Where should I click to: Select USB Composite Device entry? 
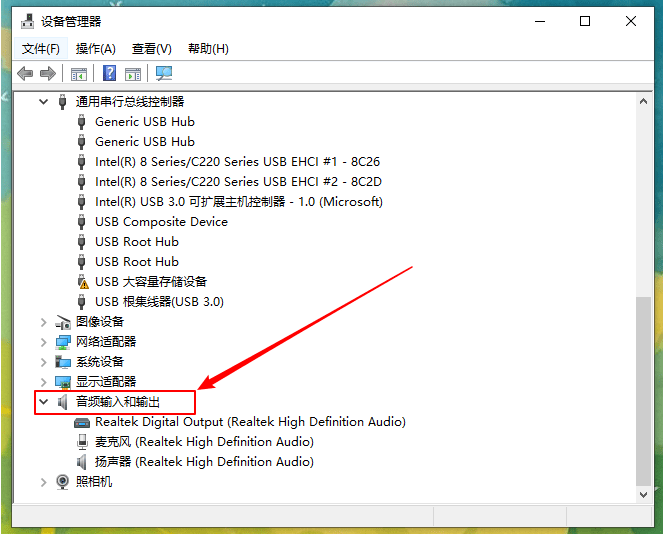[161, 222]
